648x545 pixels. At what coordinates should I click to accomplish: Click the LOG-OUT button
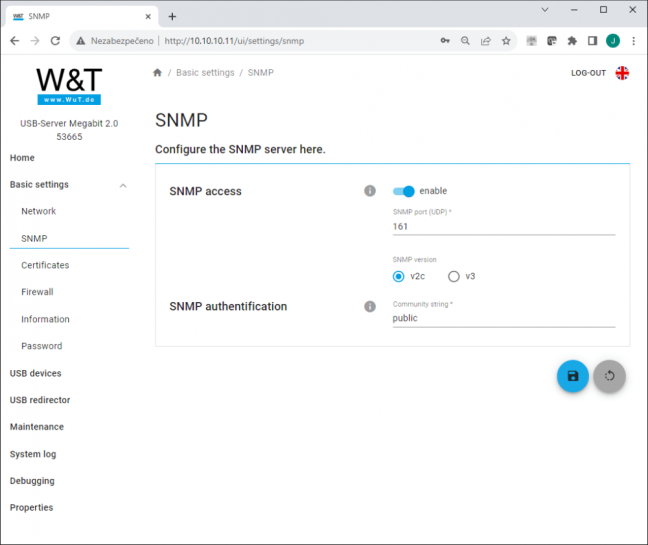588,73
